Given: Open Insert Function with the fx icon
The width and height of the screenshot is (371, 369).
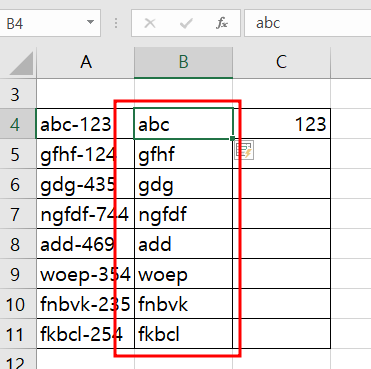Looking at the screenshot, I should pyautogui.click(x=222, y=23).
